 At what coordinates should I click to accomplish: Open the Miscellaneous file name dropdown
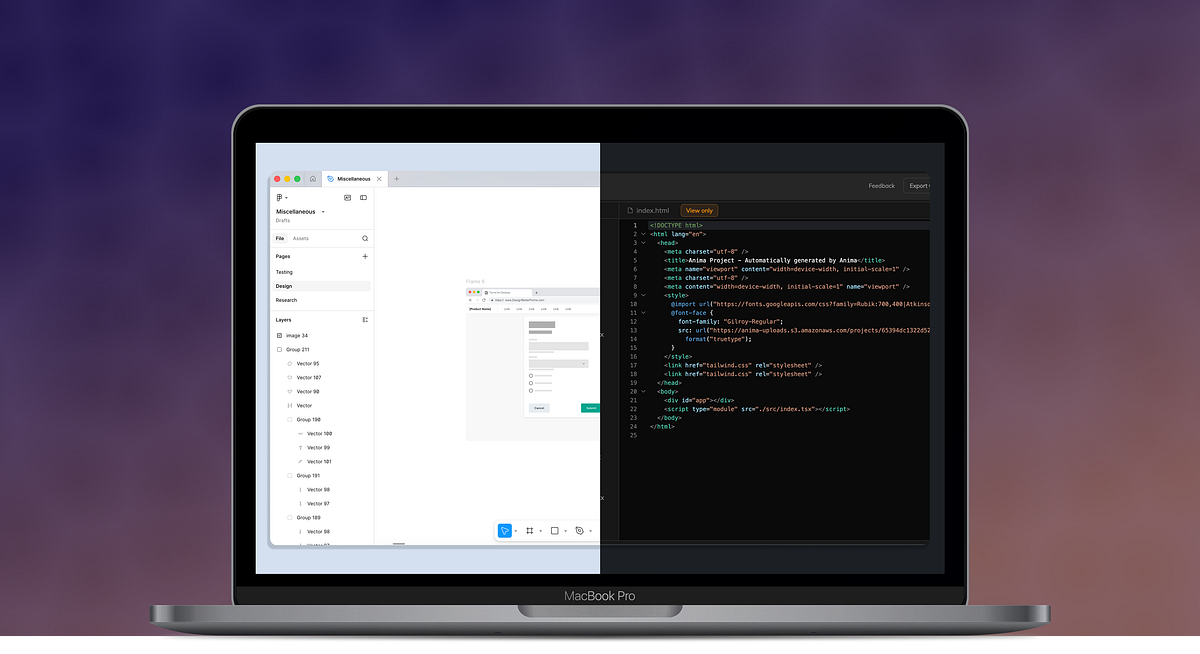(323, 212)
